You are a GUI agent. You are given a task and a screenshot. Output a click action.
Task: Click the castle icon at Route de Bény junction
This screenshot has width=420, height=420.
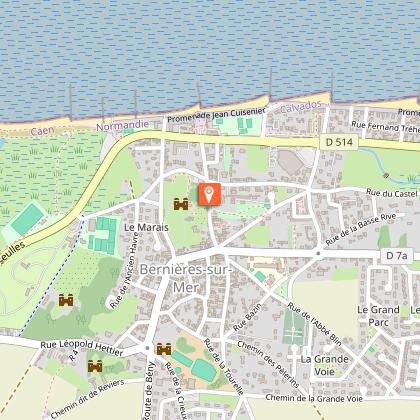[x=164, y=349]
